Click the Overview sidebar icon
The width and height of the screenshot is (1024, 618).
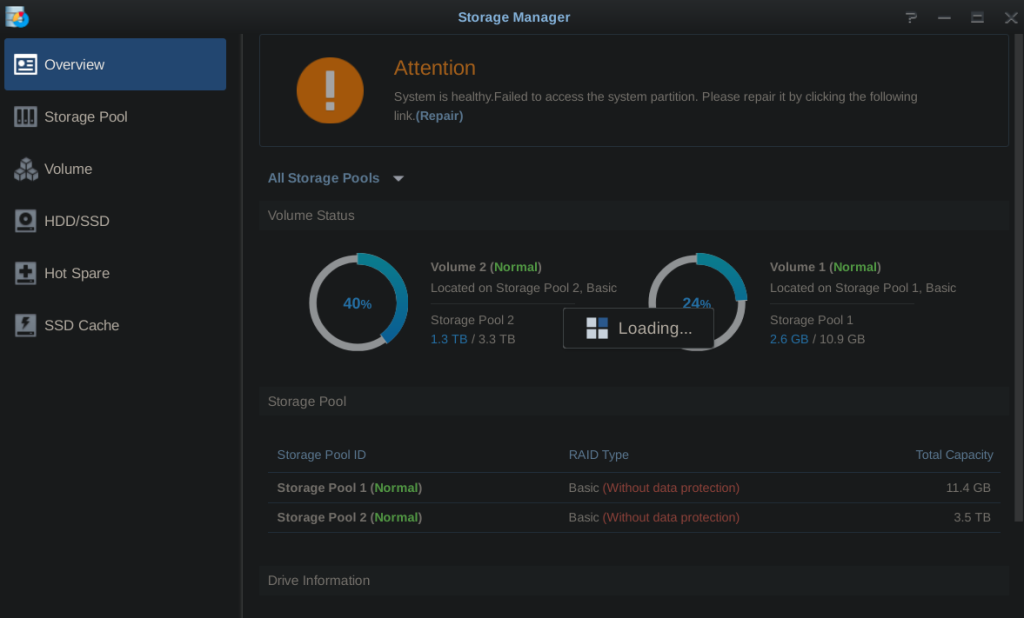coord(25,65)
